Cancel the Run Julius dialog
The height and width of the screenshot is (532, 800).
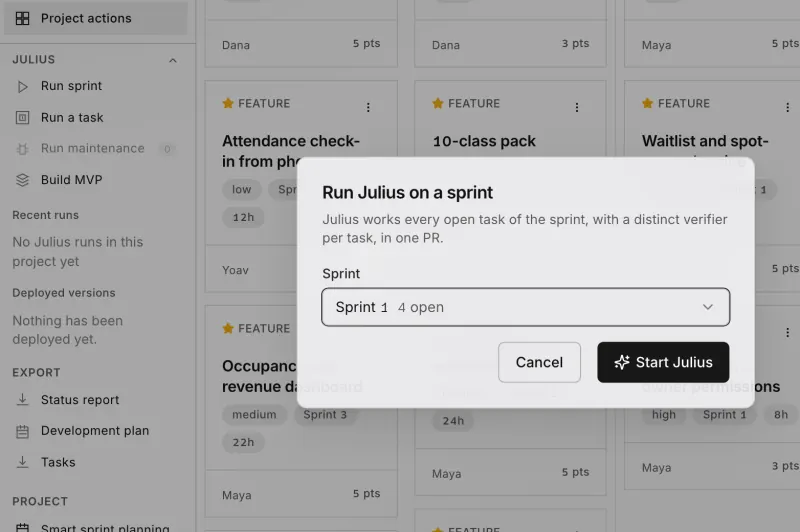click(x=539, y=362)
